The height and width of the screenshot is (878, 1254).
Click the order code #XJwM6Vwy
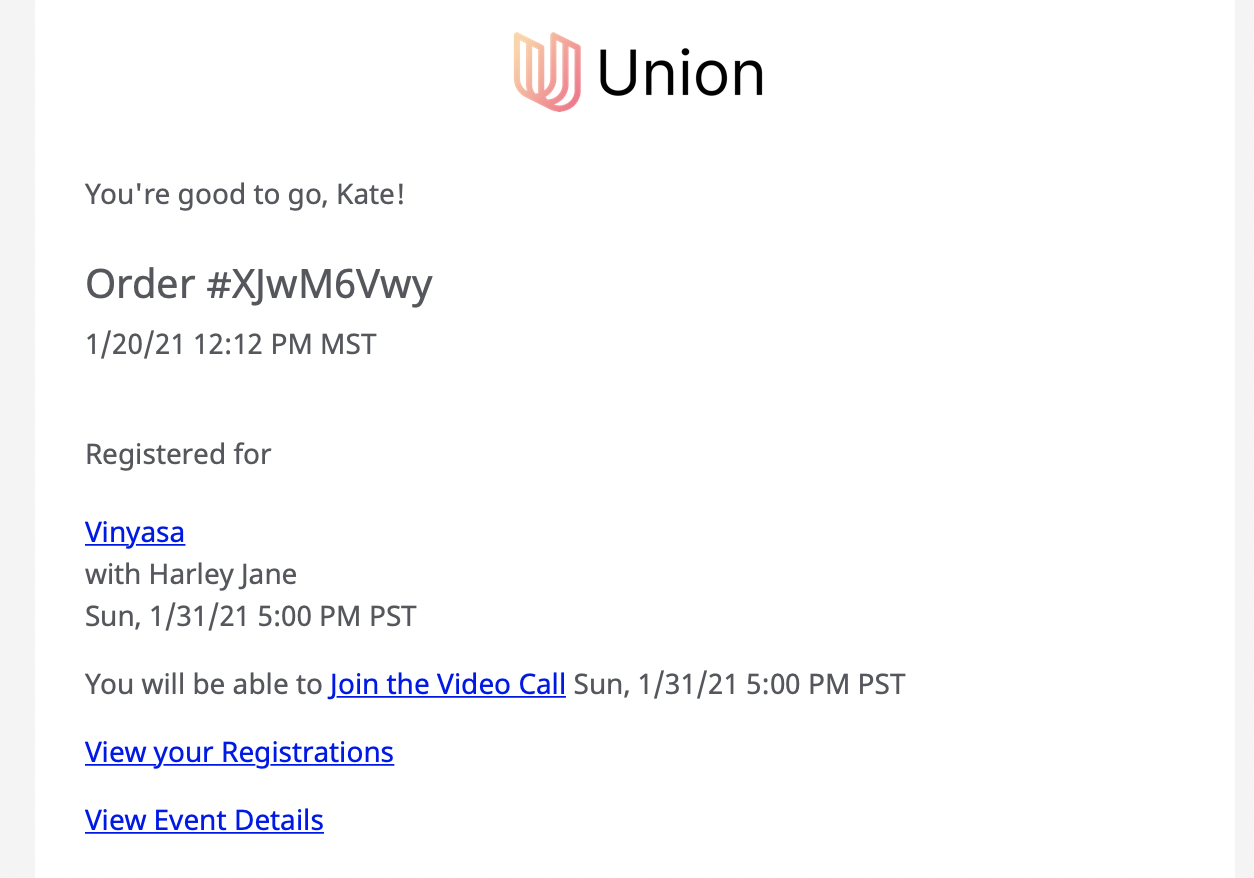[x=319, y=285]
